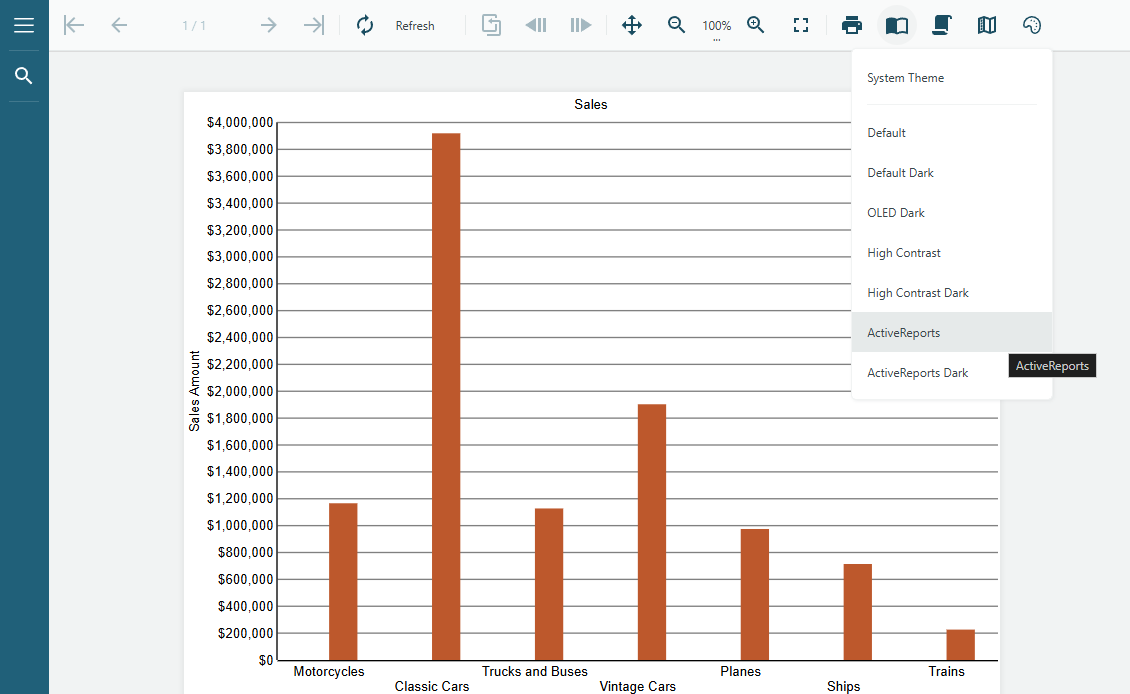
Task: Jump to the last page
Action: 314,25
